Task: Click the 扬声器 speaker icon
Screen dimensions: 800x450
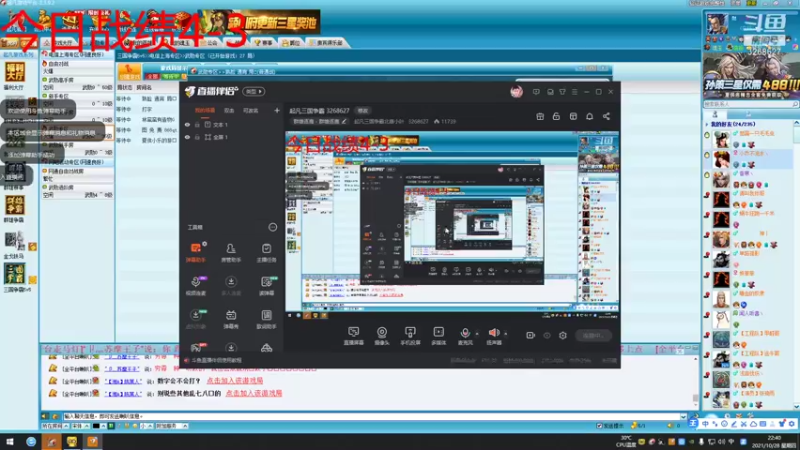Action: tap(493, 333)
